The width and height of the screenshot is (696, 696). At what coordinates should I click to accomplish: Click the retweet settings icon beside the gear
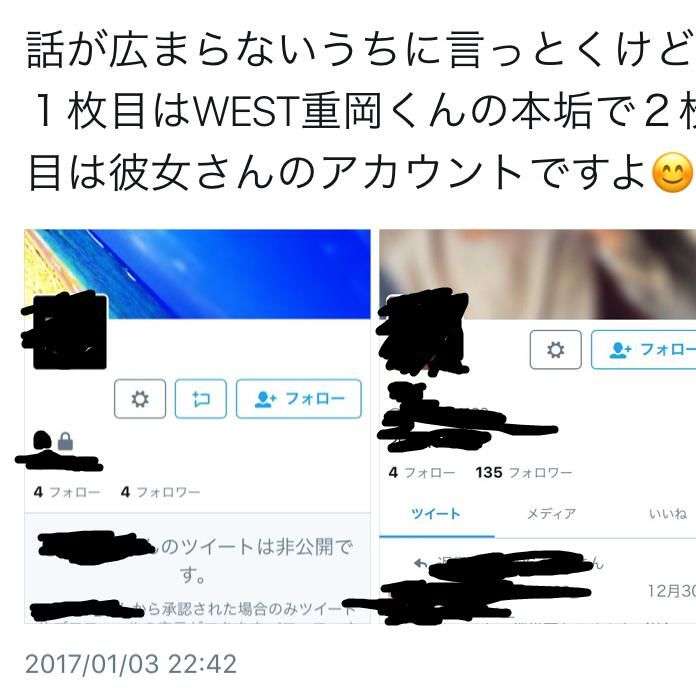[201, 399]
